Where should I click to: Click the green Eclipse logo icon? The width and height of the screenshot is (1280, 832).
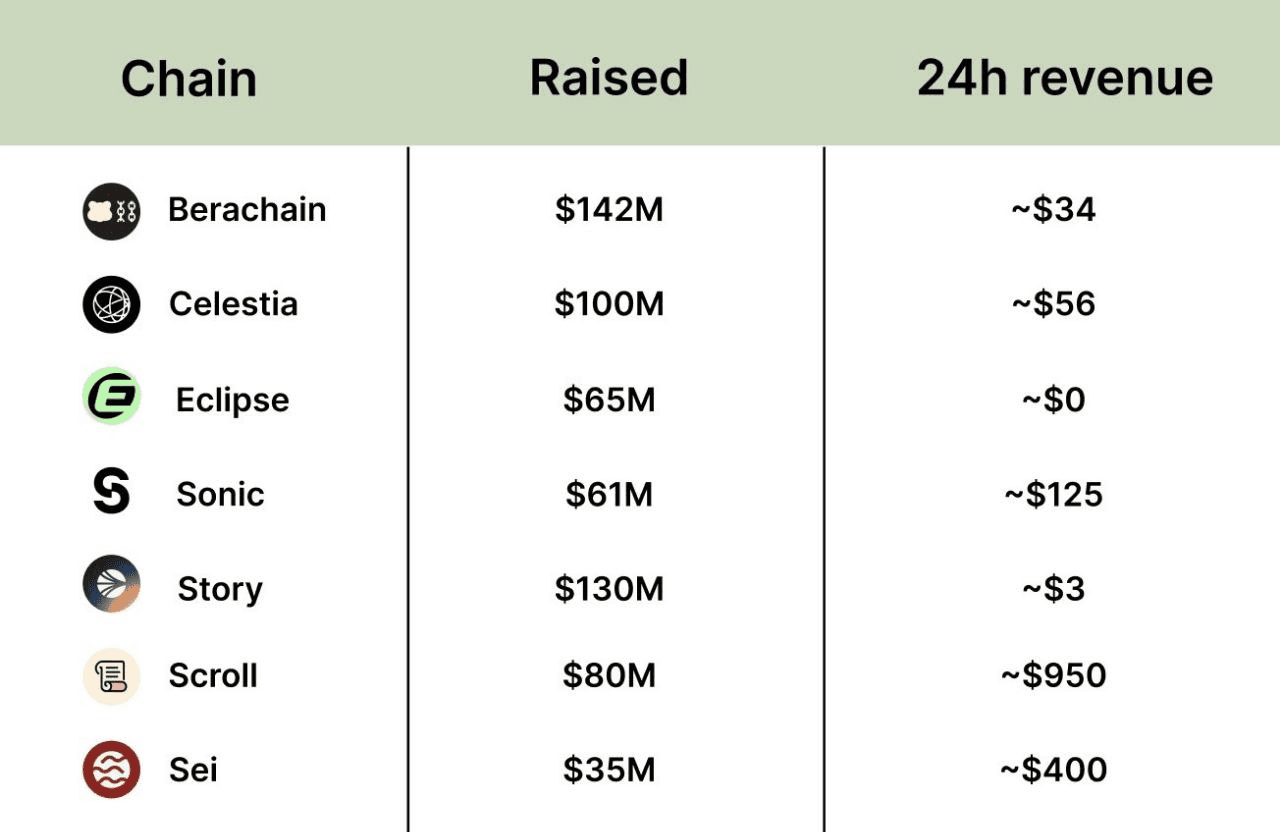tap(111, 398)
